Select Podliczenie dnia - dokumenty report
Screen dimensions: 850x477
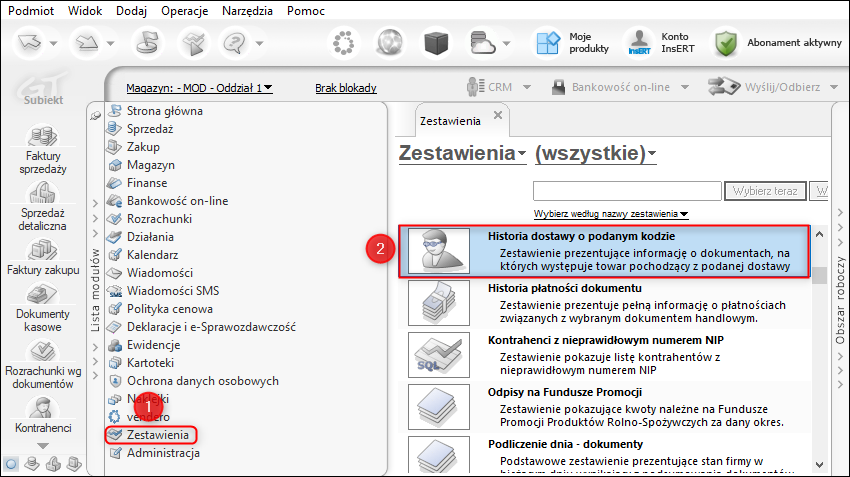pos(604,455)
